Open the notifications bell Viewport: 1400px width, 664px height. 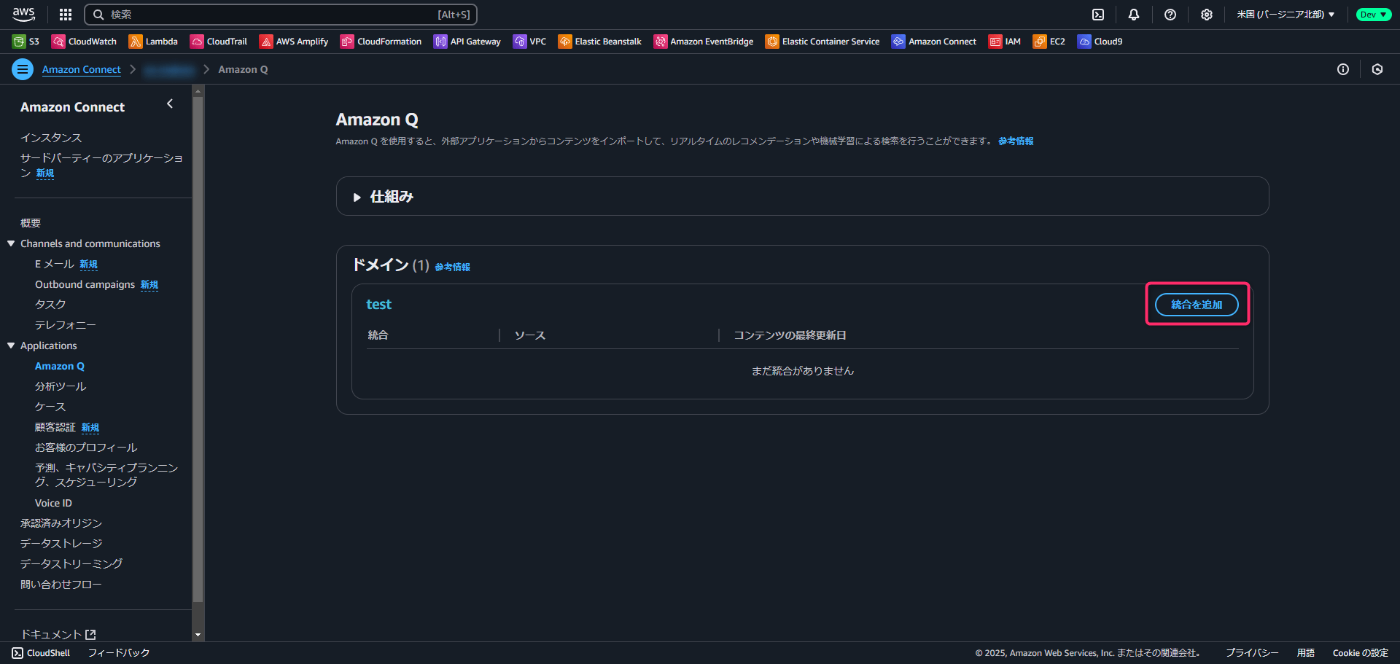coord(1133,15)
